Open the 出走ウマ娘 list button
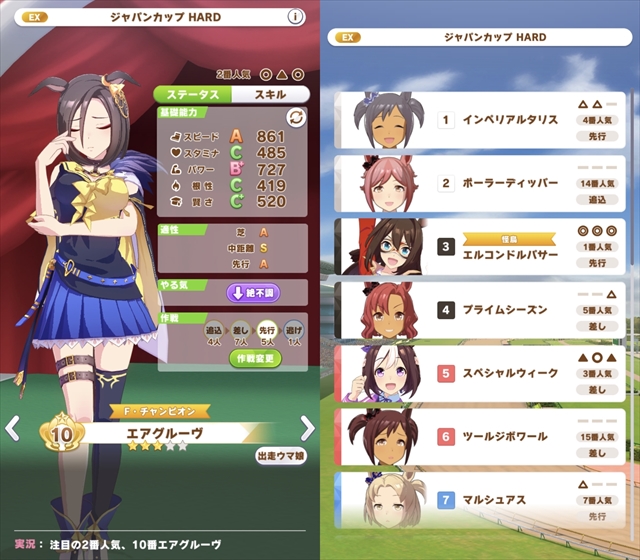640x560 pixels. coord(281,456)
